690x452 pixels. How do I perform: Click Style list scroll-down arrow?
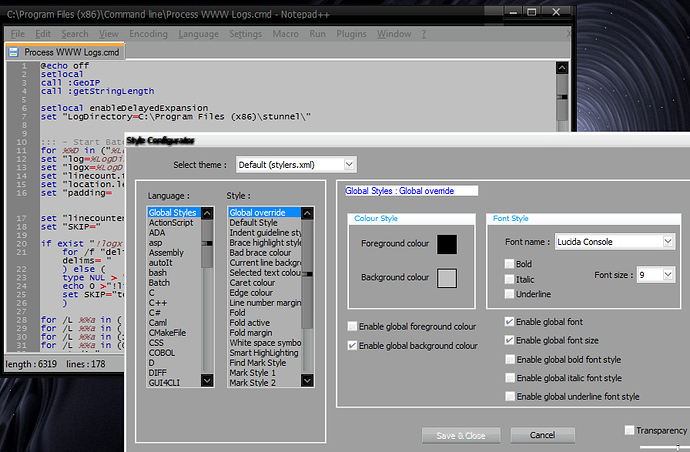(x=307, y=380)
